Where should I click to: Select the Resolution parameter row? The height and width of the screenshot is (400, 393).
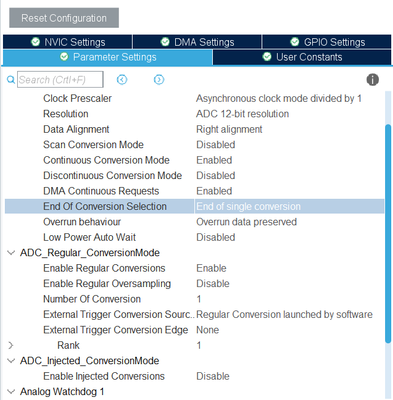pos(66,114)
